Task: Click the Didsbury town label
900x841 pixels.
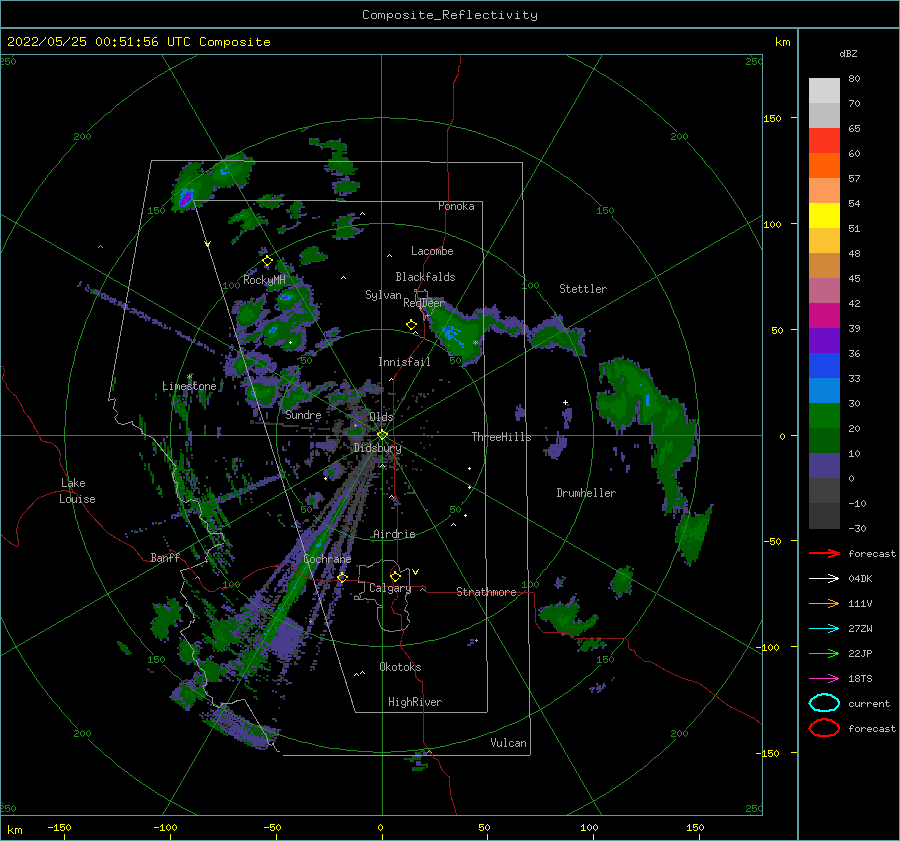Action: [377, 448]
